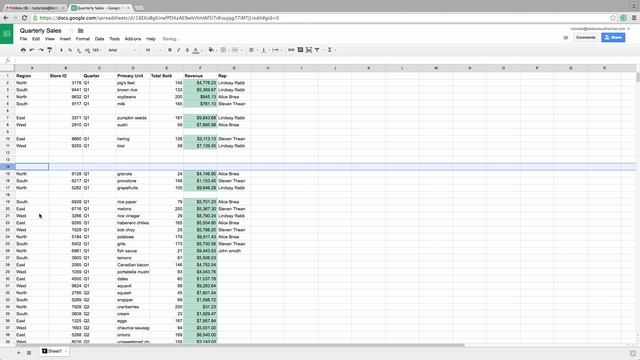Viewport: 640px width, 360px height.
Task: Insert a comment using toolbar icon
Action: pos(300,50)
